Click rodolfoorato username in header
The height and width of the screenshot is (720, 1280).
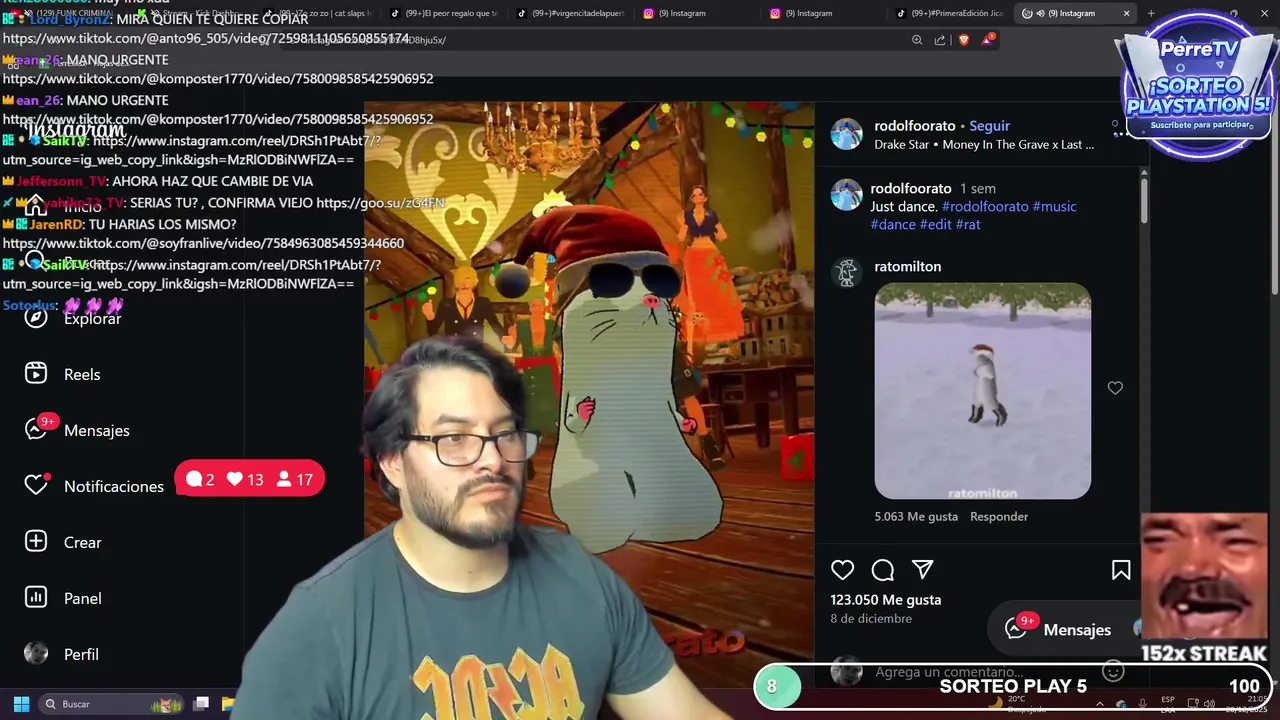coord(915,126)
